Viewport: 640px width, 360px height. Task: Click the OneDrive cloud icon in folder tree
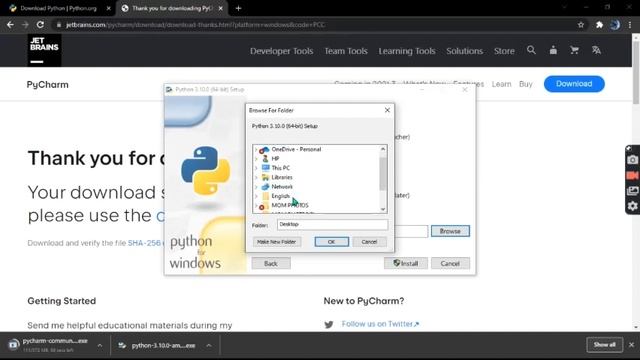(x=264, y=150)
